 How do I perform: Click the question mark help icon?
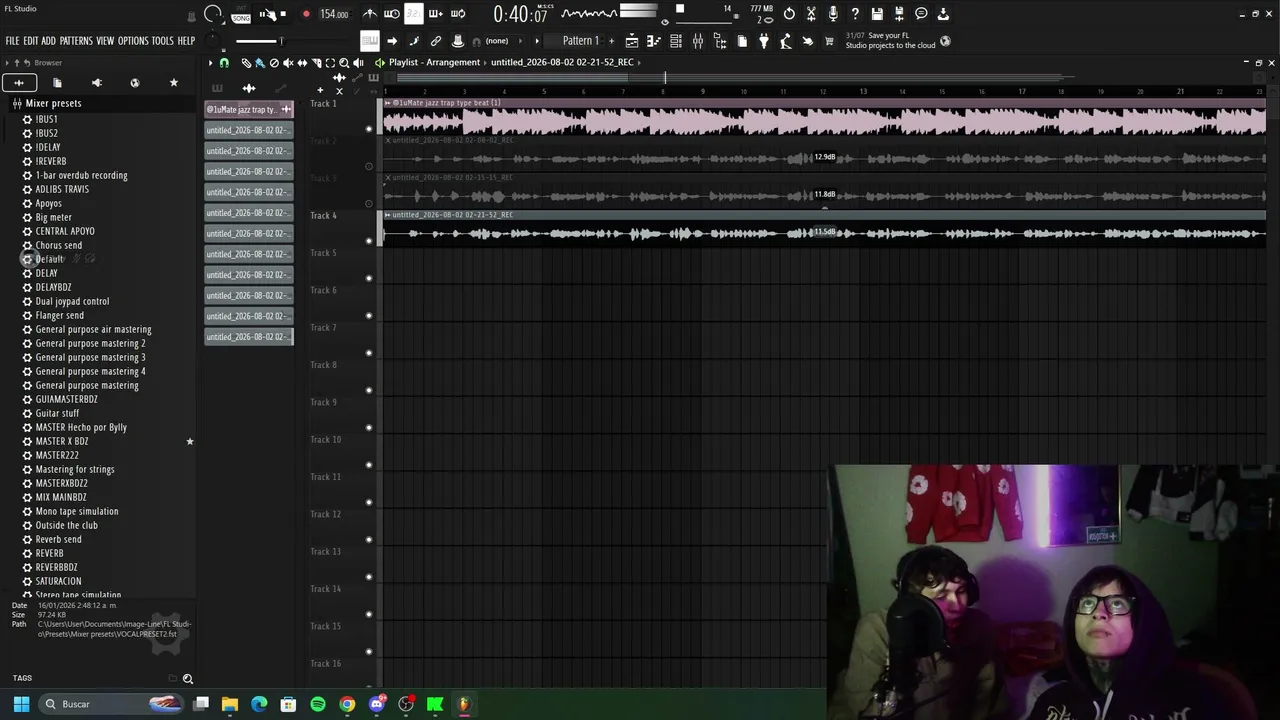(x=855, y=14)
